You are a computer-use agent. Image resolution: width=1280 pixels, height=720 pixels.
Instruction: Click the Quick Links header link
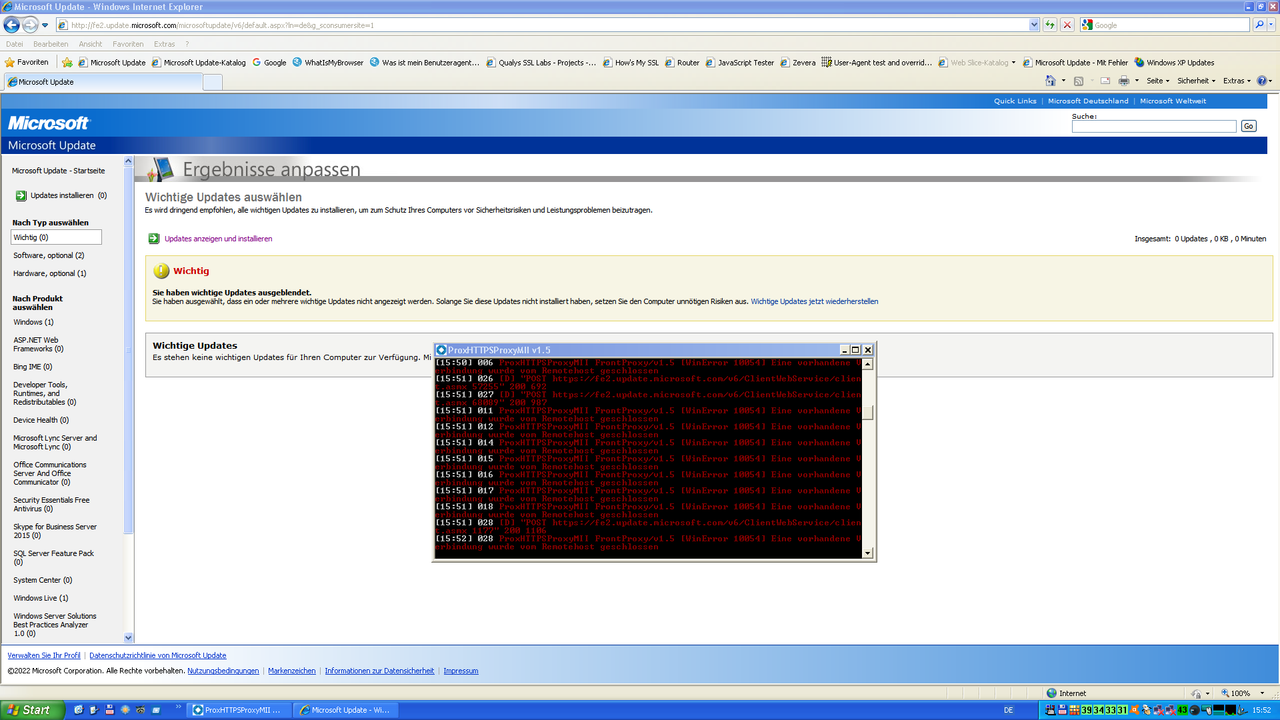tap(1015, 101)
